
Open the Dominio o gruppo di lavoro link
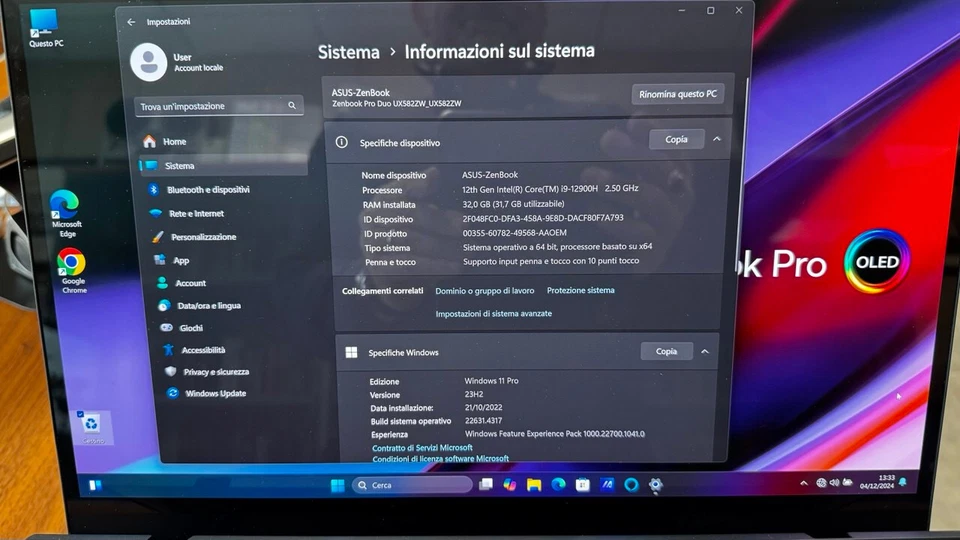484,291
